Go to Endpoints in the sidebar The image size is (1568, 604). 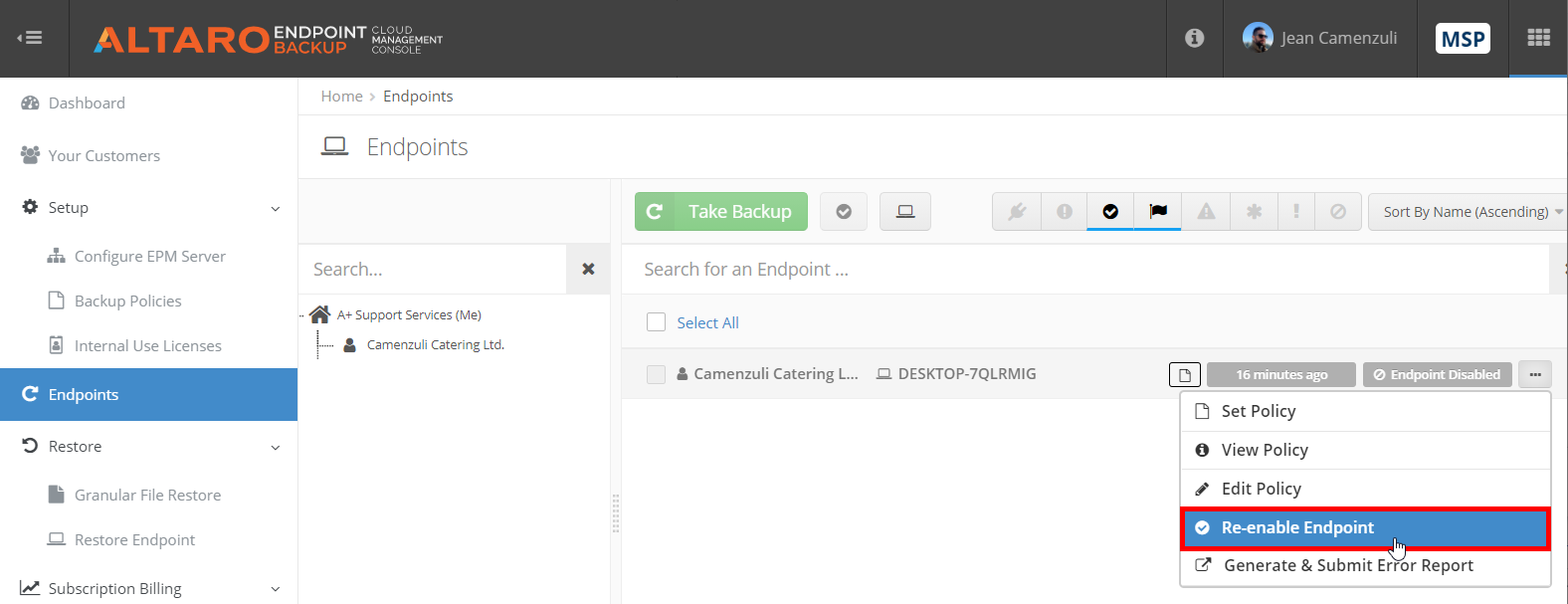[x=148, y=394]
